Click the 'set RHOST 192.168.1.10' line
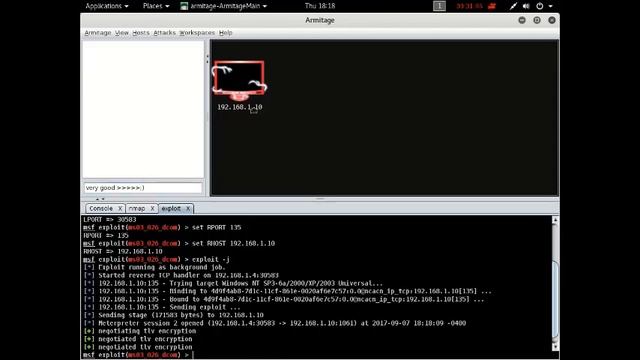Screen dimensions: 640x360 [179, 243]
